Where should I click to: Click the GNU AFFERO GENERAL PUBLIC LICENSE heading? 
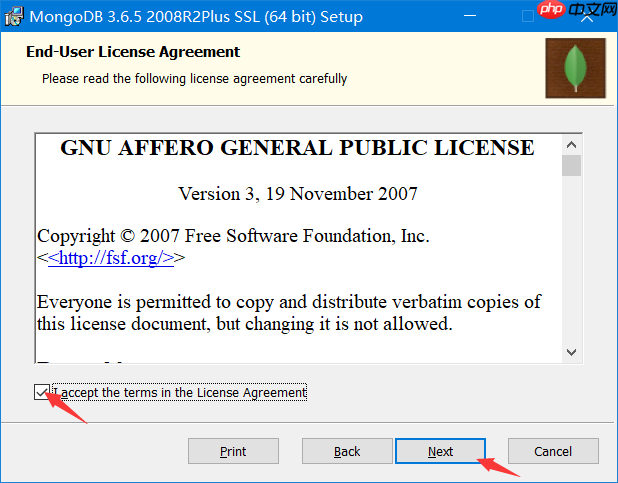coord(298,148)
